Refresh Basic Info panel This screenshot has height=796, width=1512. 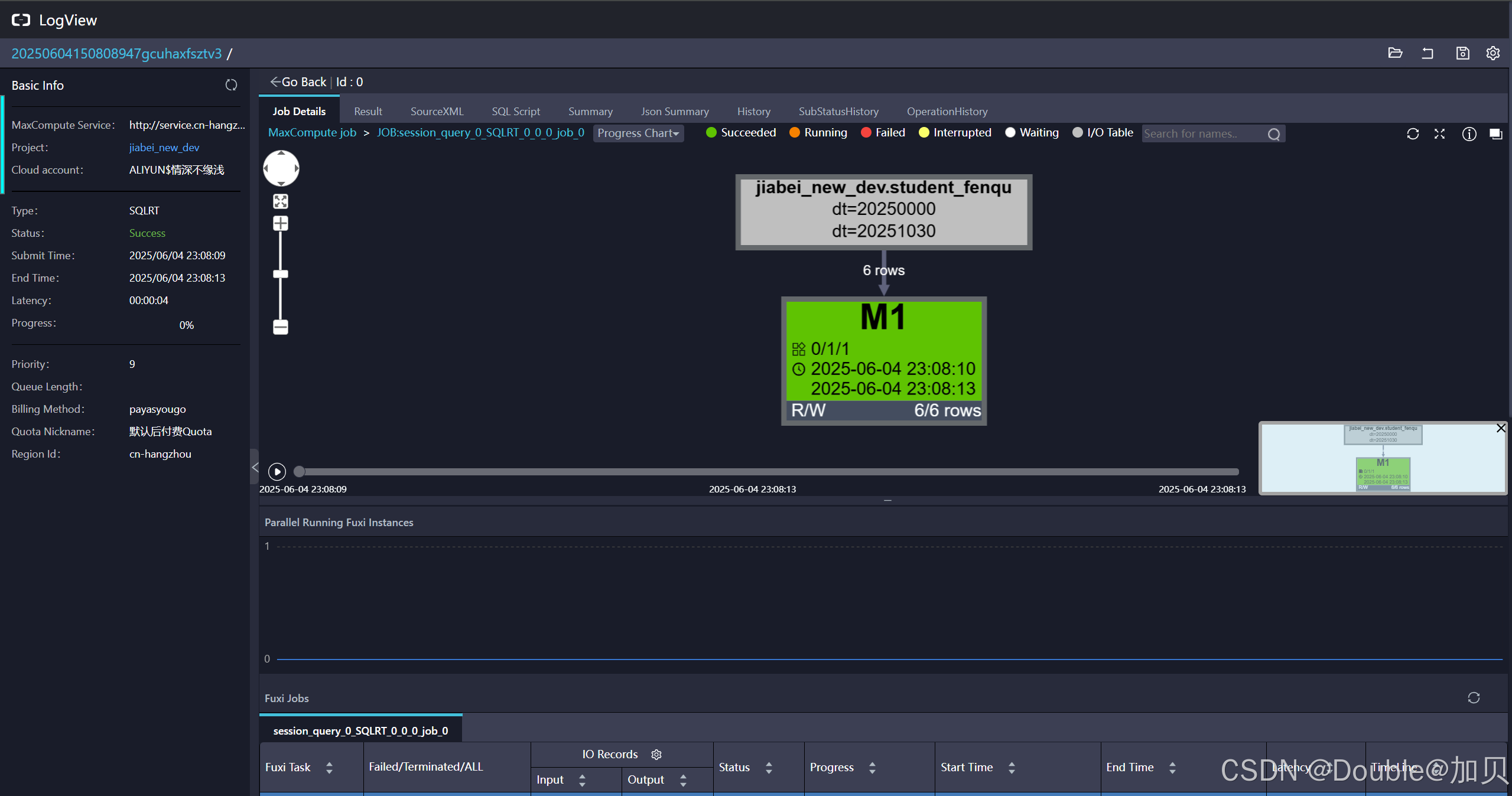coord(231,85)
